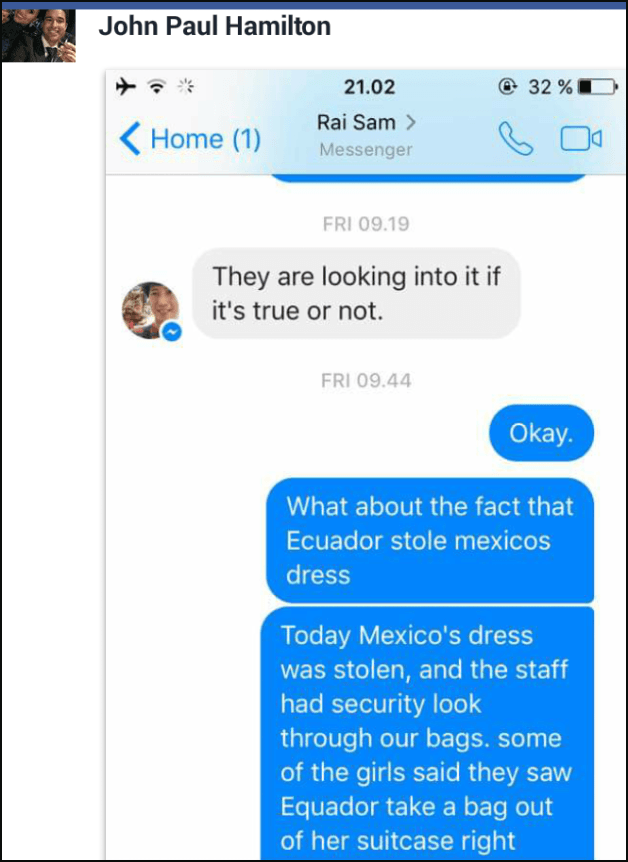Tap the battery indicator icon
This screenshot has width=628, height=862.
[598, 87]
